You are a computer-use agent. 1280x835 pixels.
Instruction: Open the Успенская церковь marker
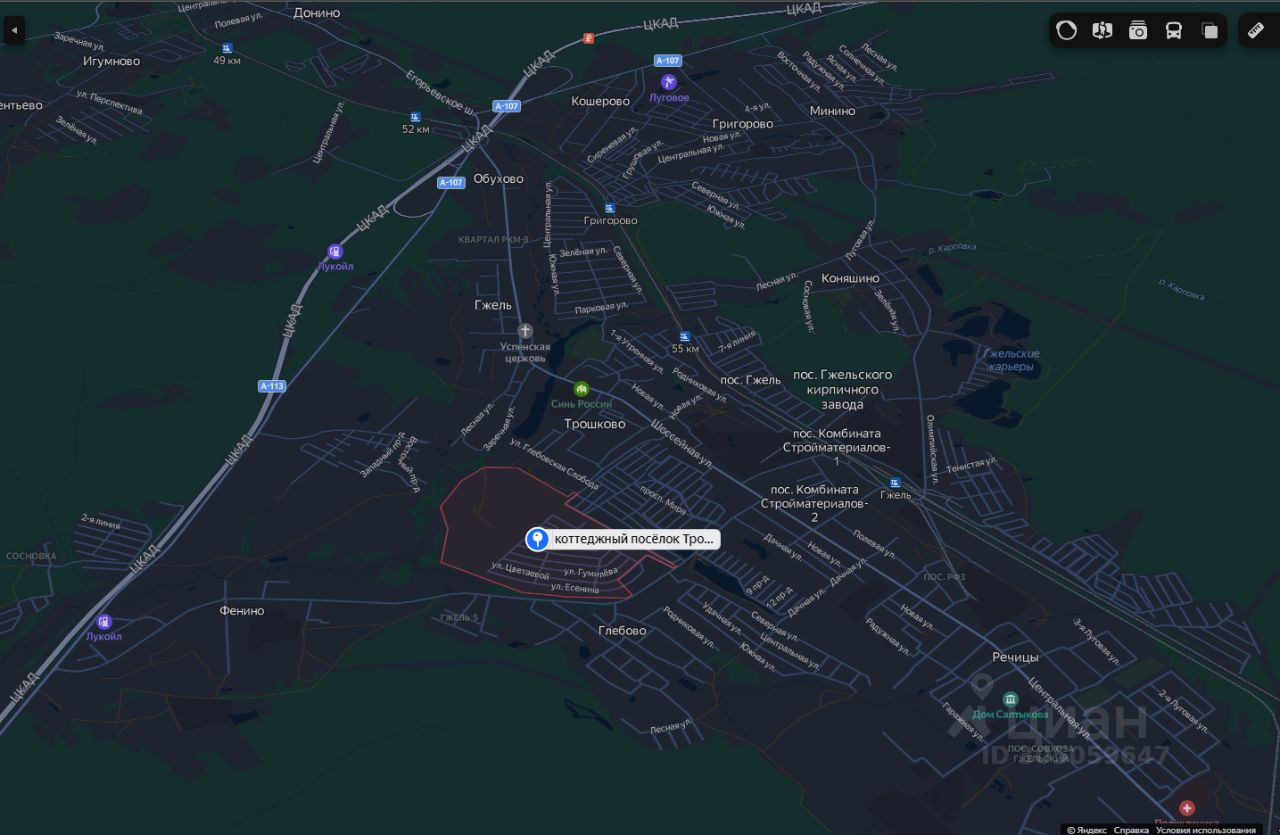525,330
